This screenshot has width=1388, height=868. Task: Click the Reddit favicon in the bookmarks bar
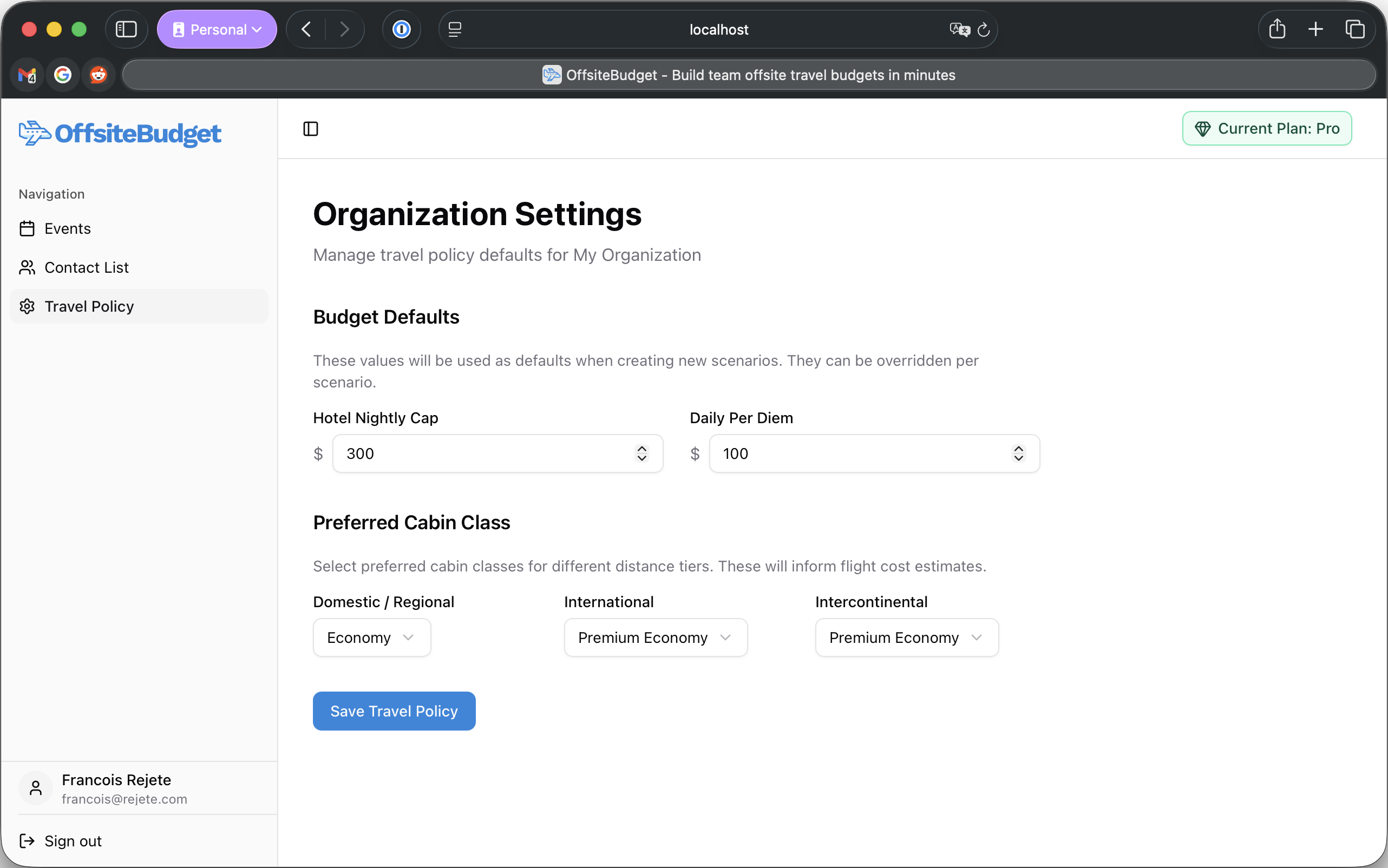(x=97, y=75)
